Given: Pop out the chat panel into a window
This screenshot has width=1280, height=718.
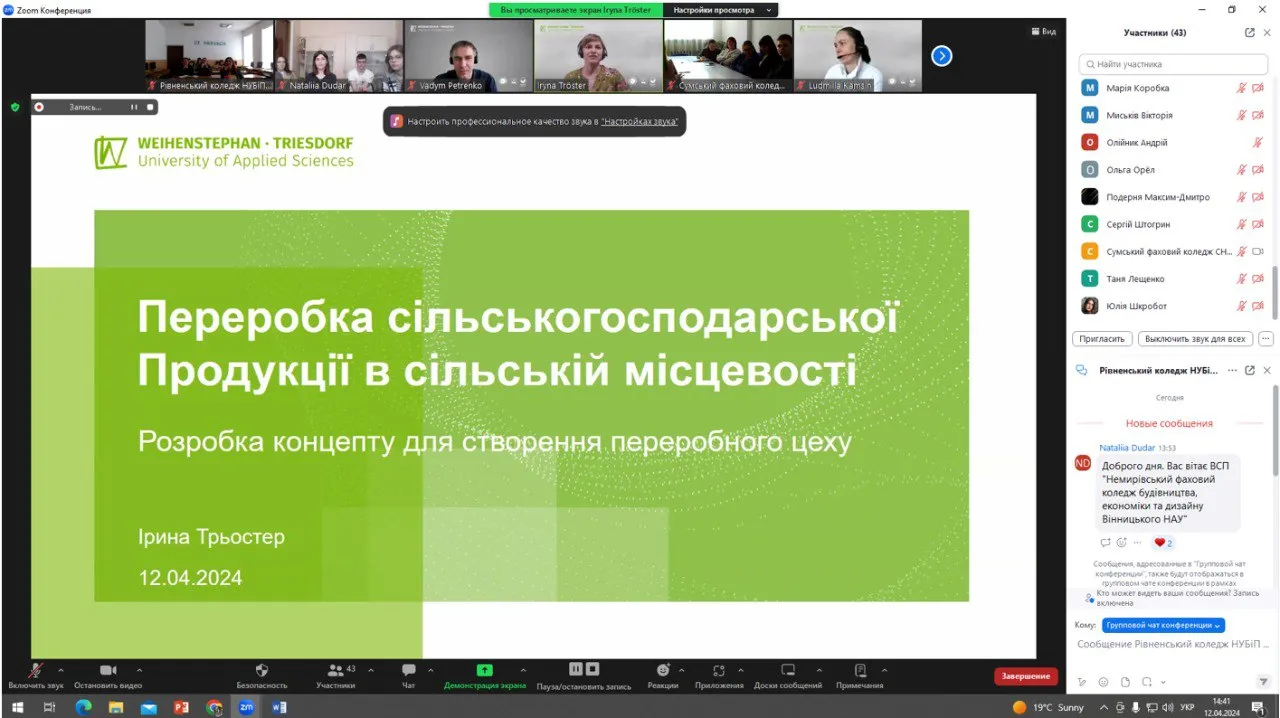Looking at the screenshot, I should tap(1249, 370).
